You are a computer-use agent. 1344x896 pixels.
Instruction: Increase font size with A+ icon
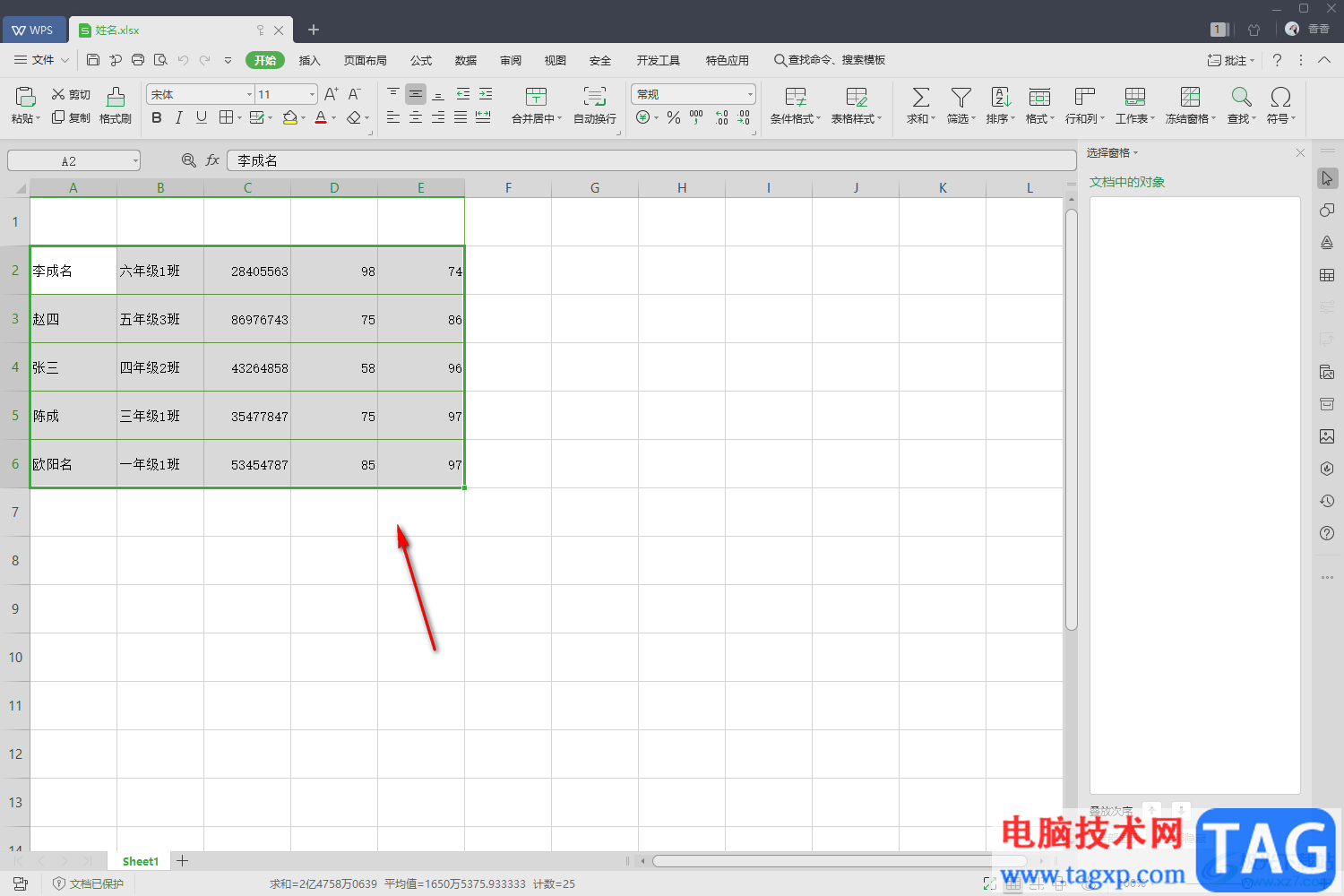coord(331,94)
